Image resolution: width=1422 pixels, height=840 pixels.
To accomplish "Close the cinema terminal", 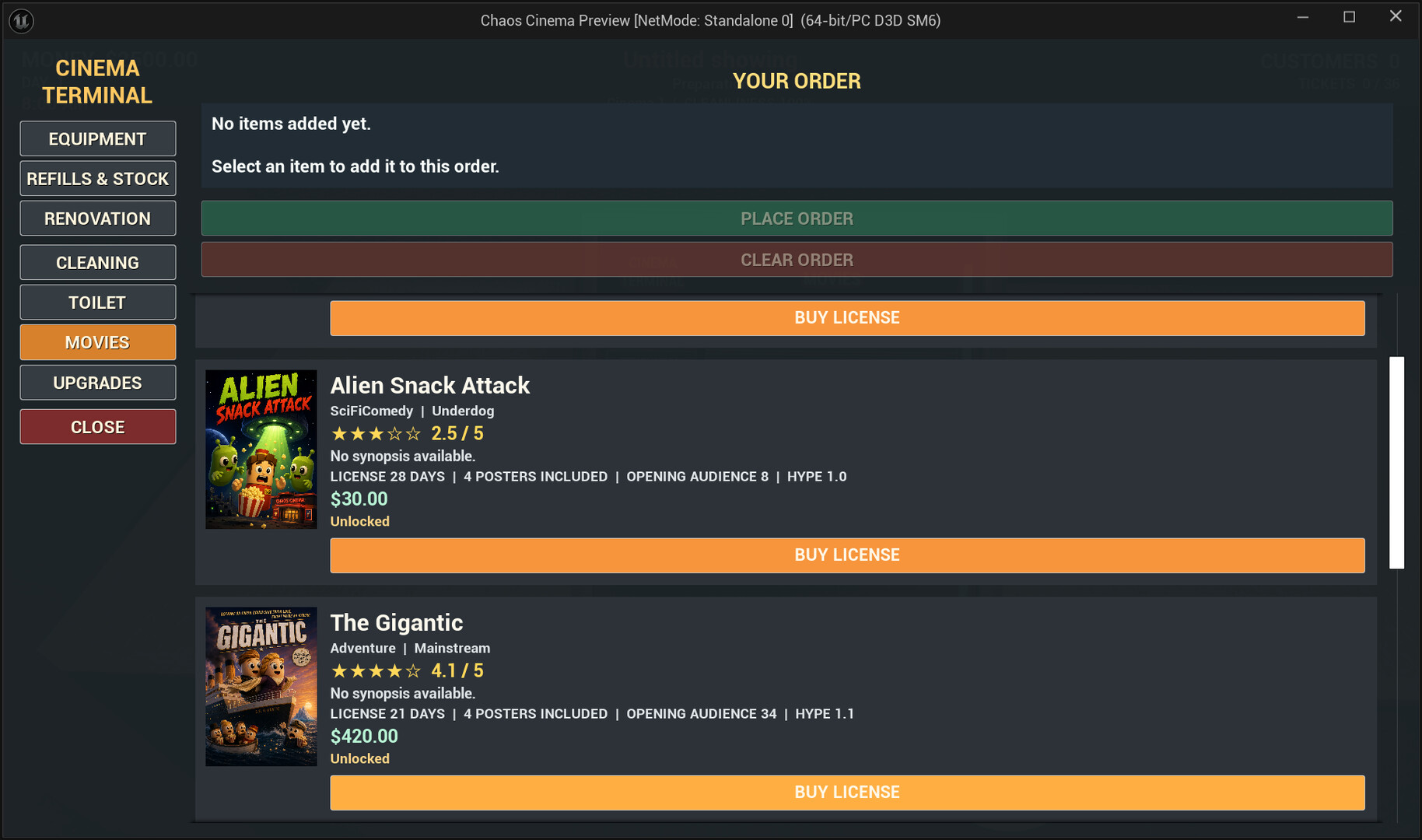I will pyautogui.click(x=98, y=427).
